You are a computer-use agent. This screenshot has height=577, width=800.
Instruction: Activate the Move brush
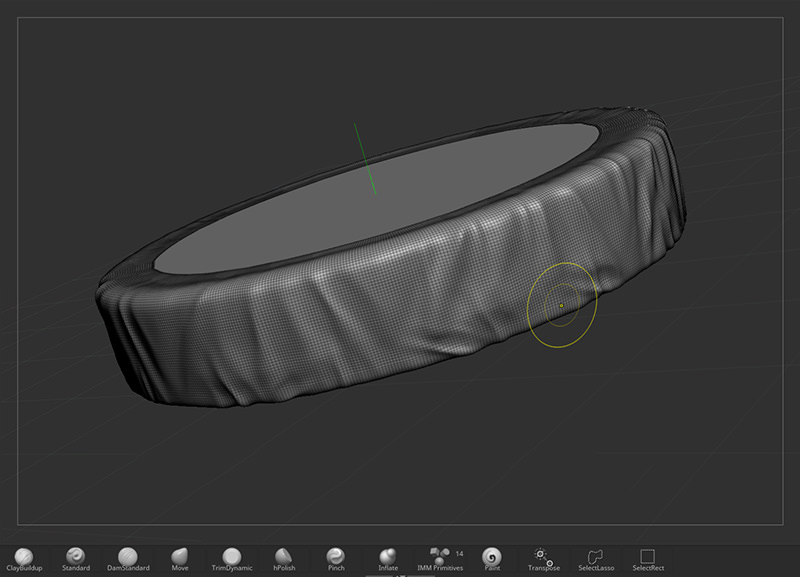(x=180, y=556)
